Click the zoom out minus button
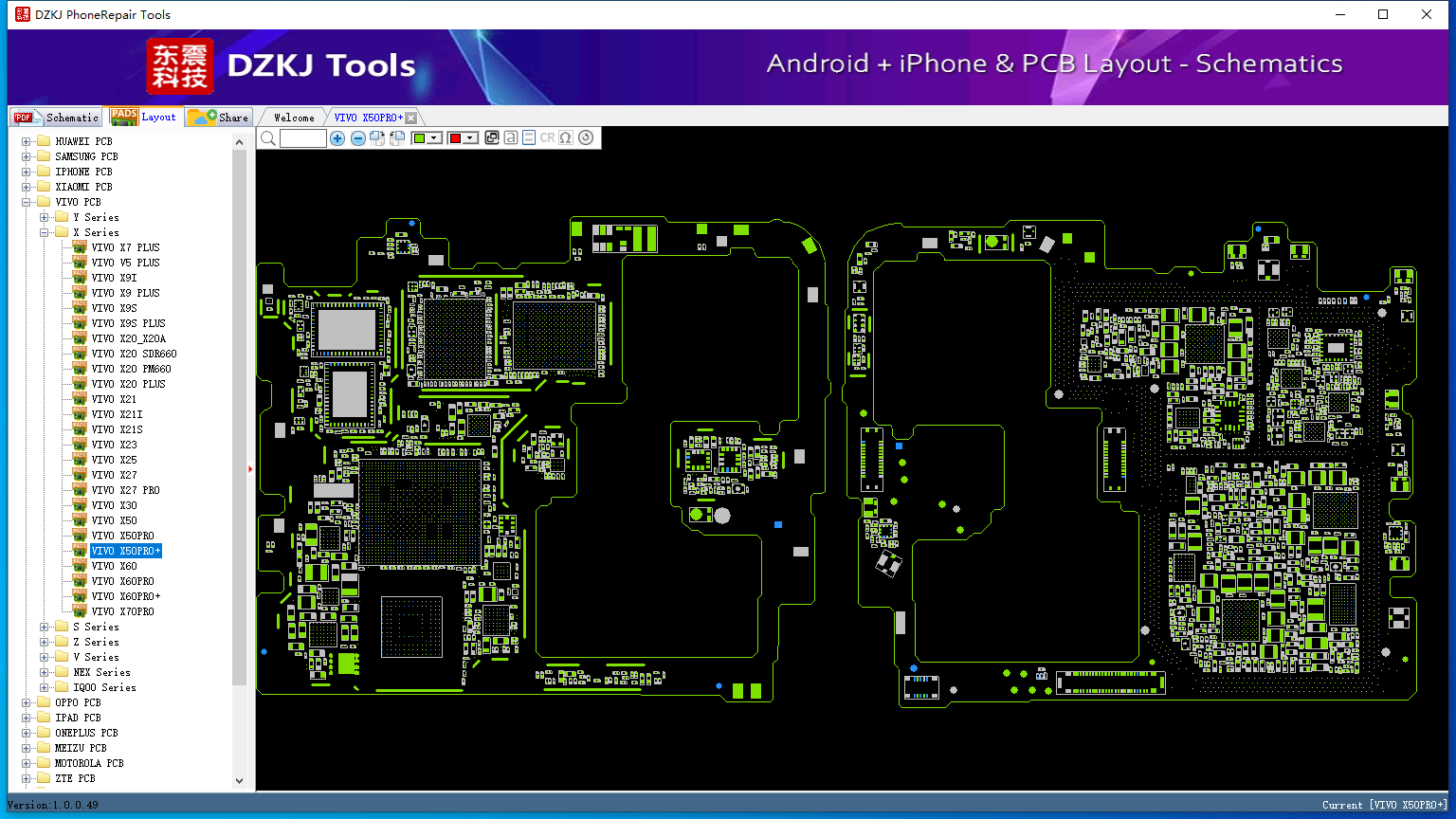Image resolution: width=1456 pixels, height=819 pixels. 357,138
